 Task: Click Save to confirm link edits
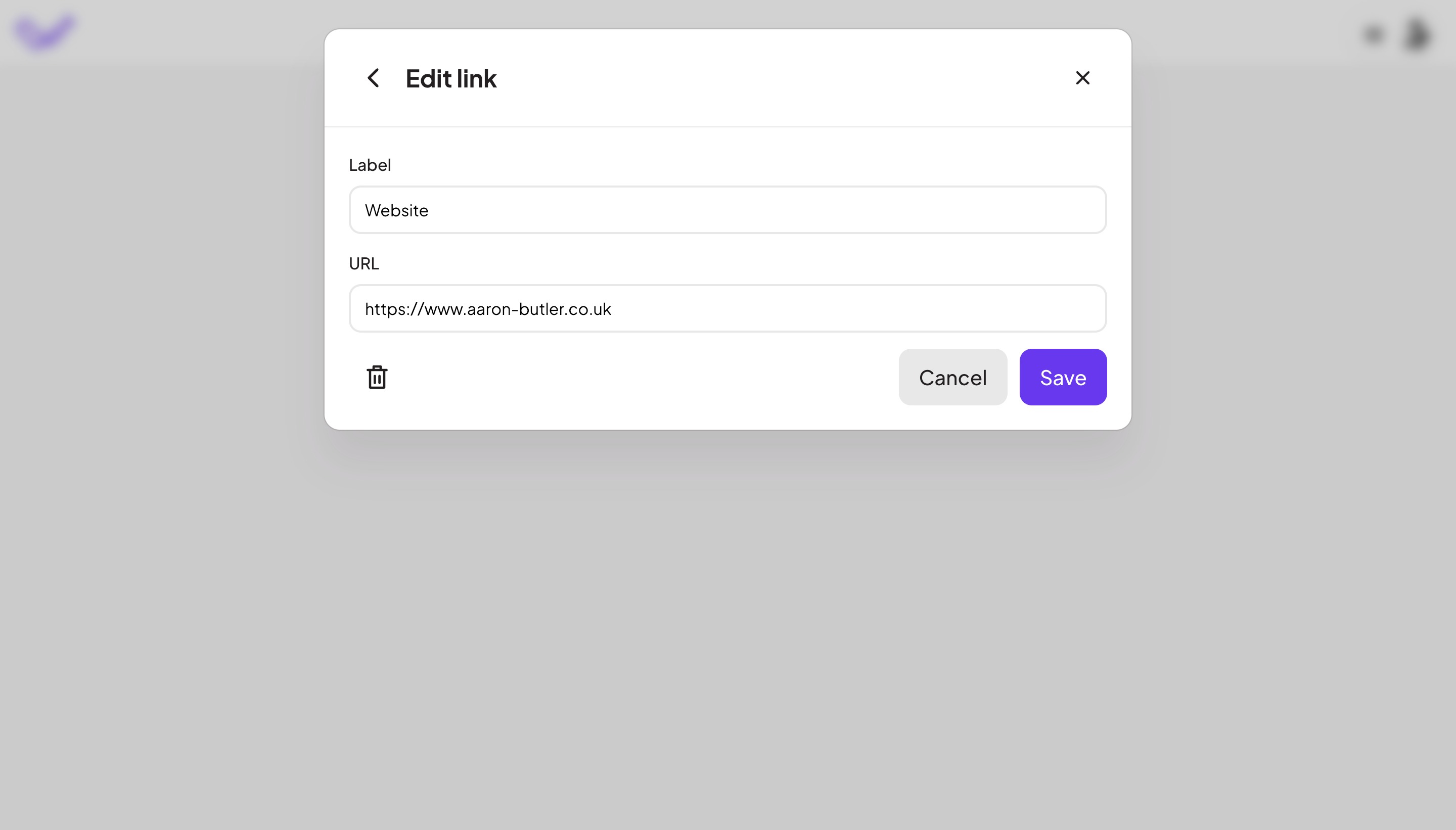point(1062,377)
